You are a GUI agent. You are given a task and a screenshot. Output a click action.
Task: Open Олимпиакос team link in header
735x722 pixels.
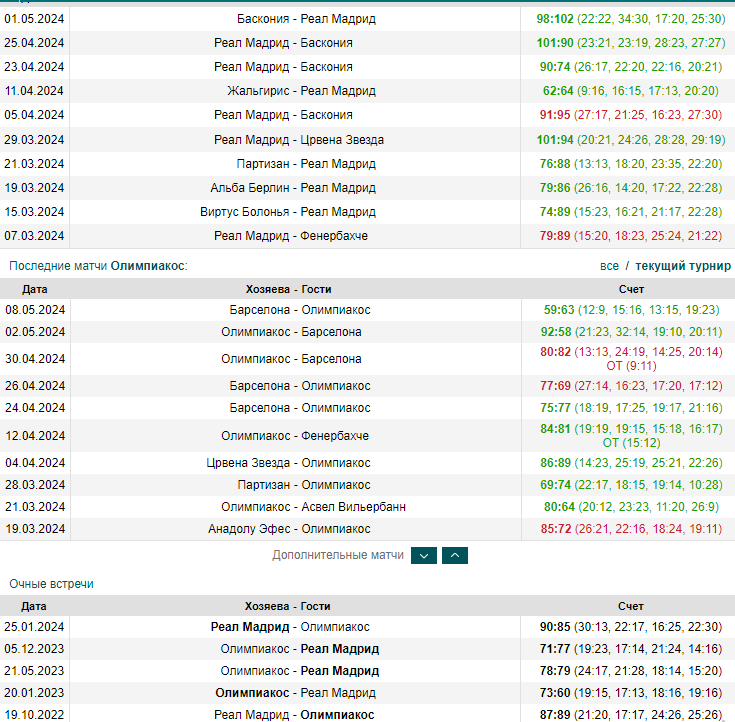(147, 266)
